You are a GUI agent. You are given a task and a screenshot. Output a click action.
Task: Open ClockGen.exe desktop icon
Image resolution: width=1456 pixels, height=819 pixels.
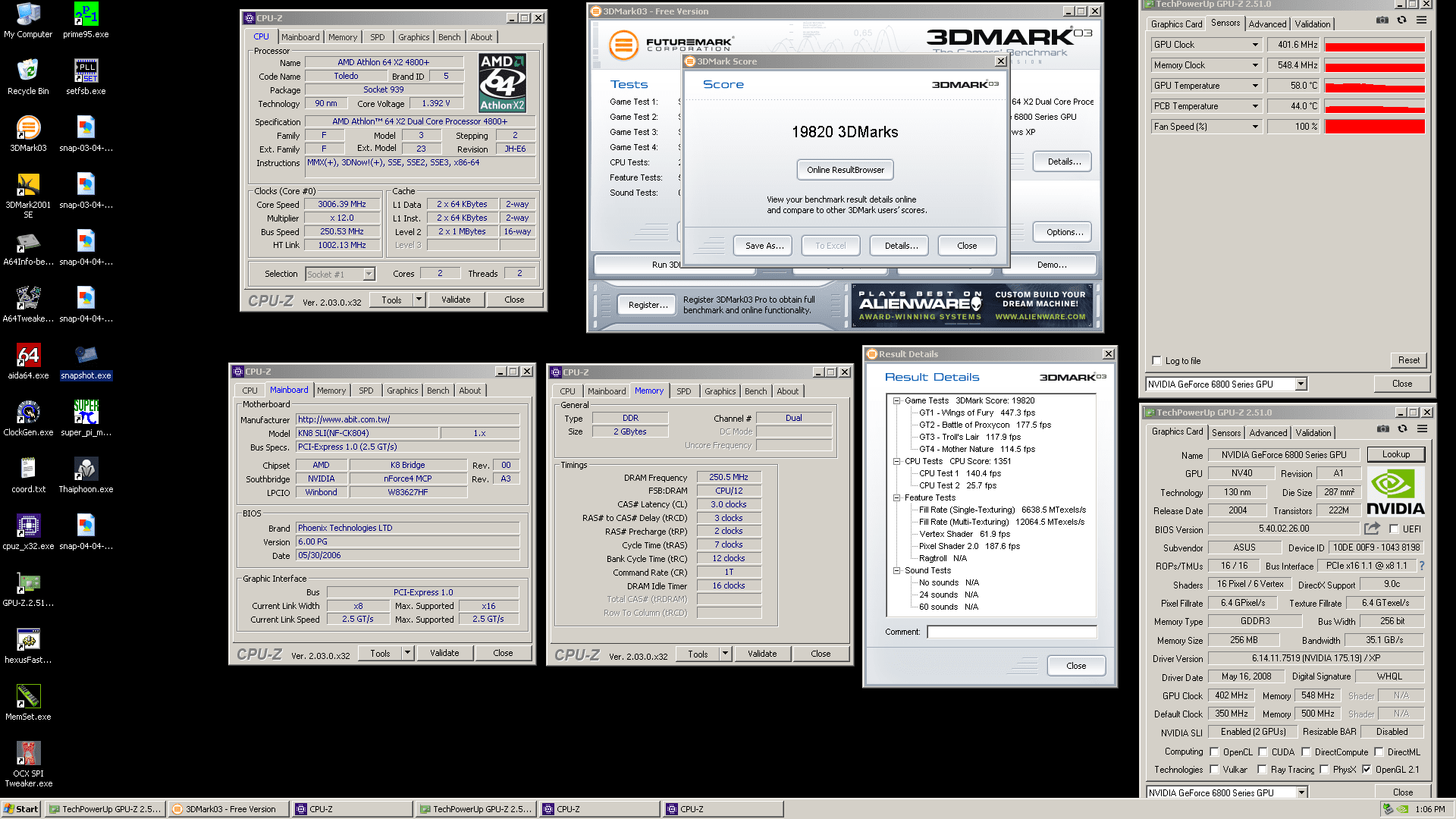[28, 418]
